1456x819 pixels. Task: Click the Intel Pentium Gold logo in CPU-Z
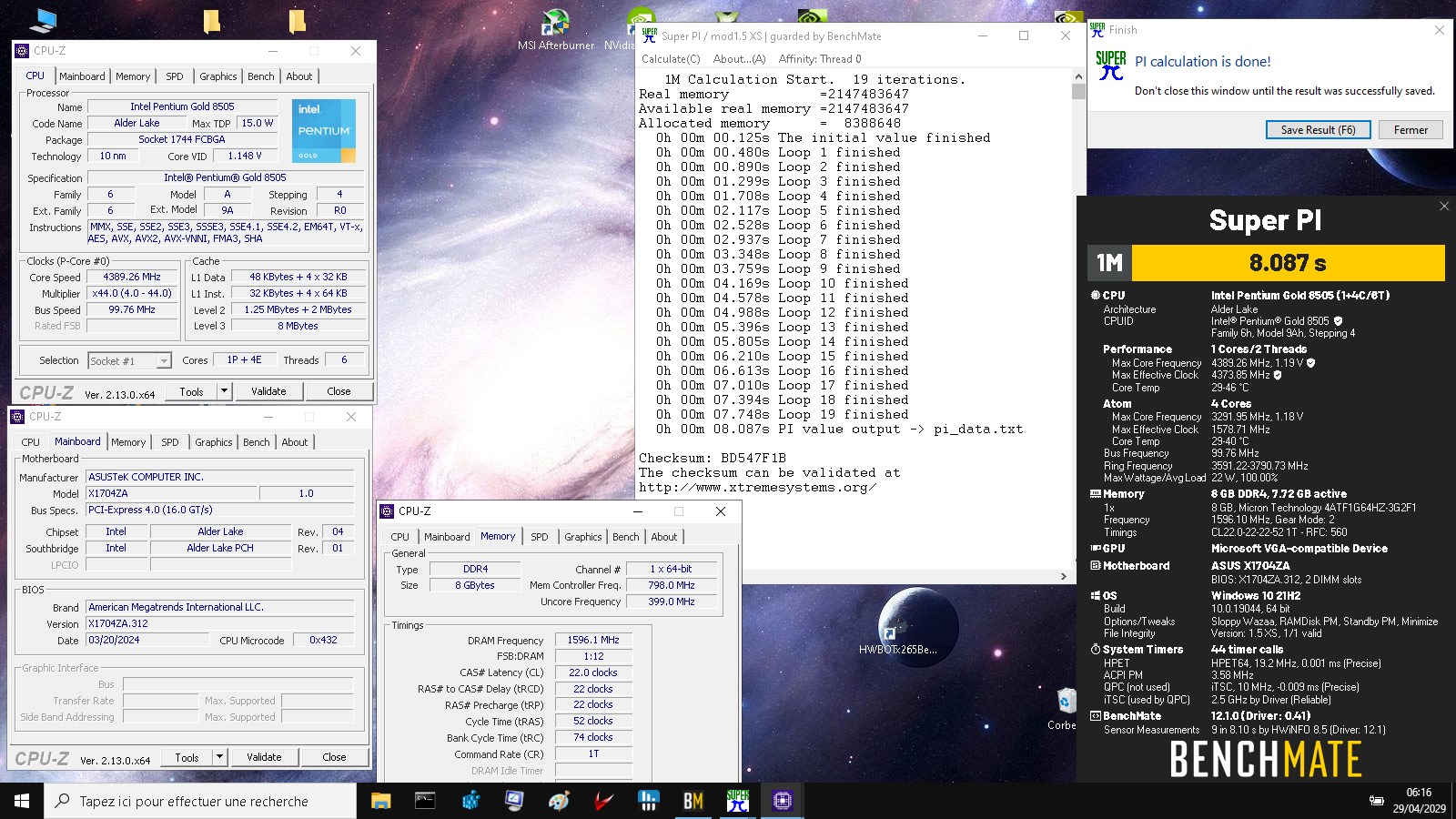[324, 131]
